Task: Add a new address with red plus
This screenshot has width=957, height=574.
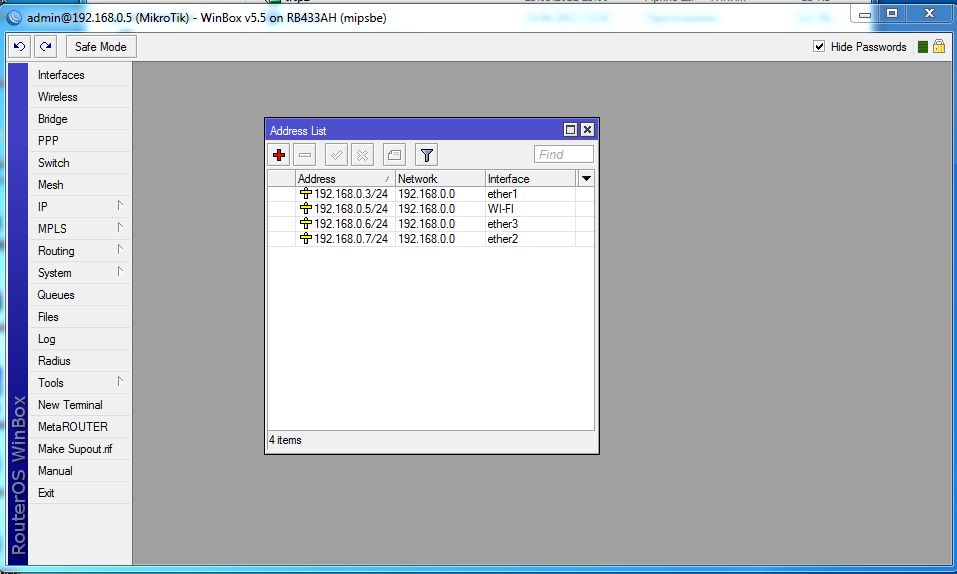Action: [x=279, y=155]
